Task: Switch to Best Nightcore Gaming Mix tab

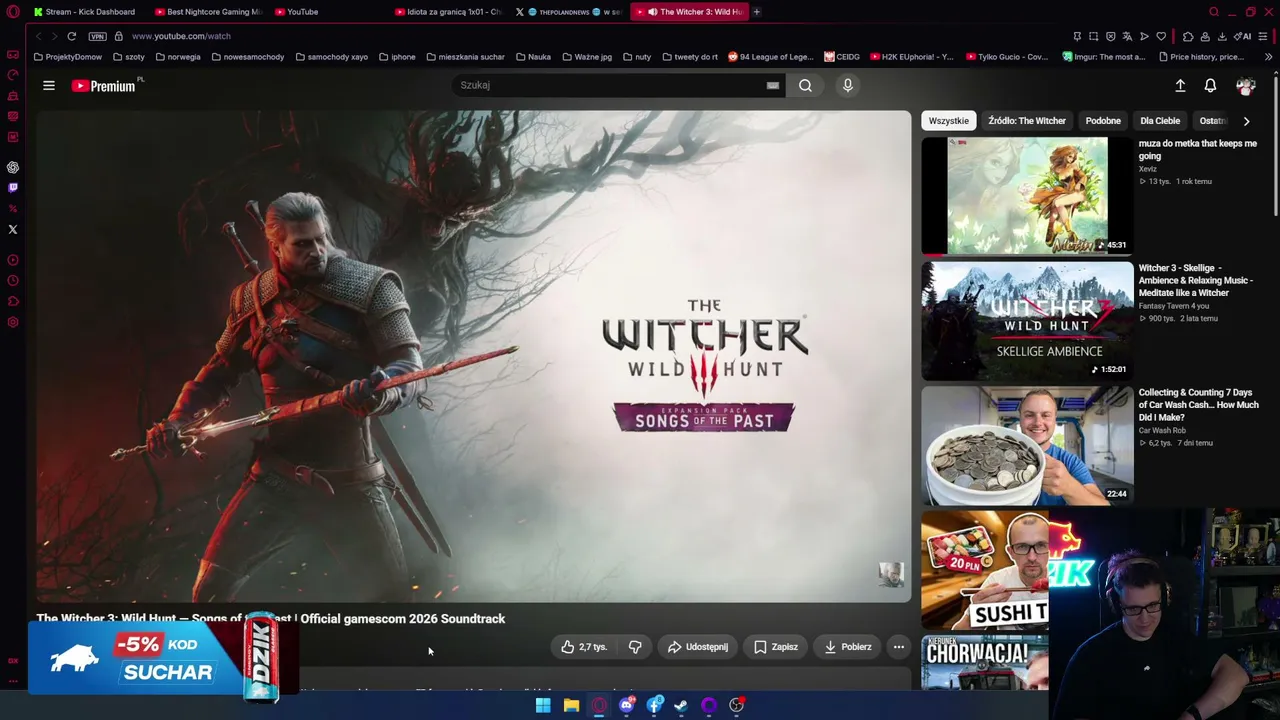Action: [208, 12]
